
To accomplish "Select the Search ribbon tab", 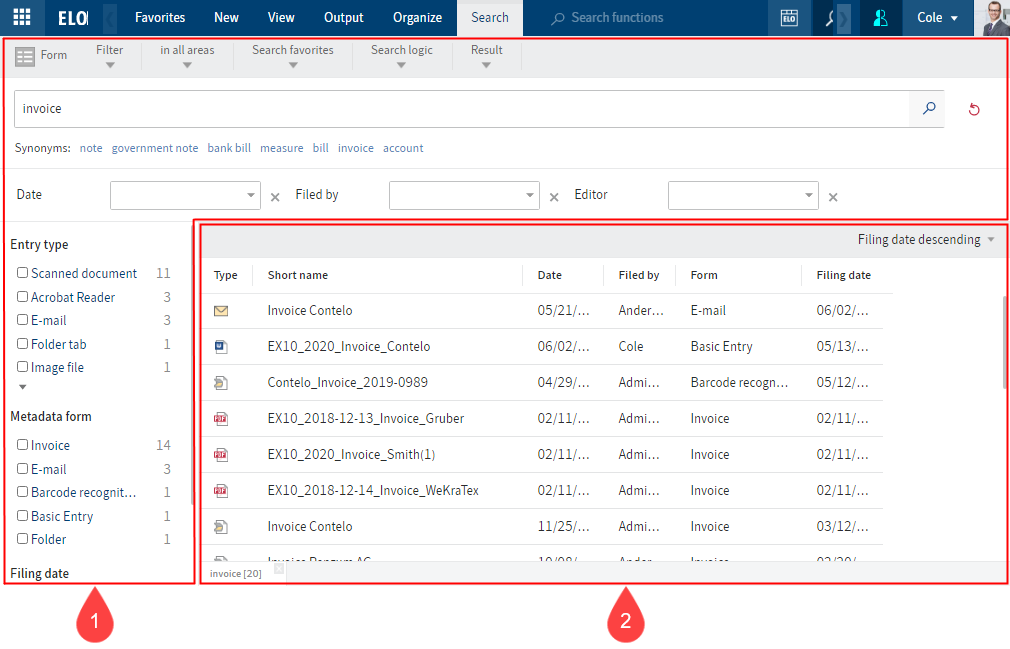I will pyautogui.click(x=490, y=18).
